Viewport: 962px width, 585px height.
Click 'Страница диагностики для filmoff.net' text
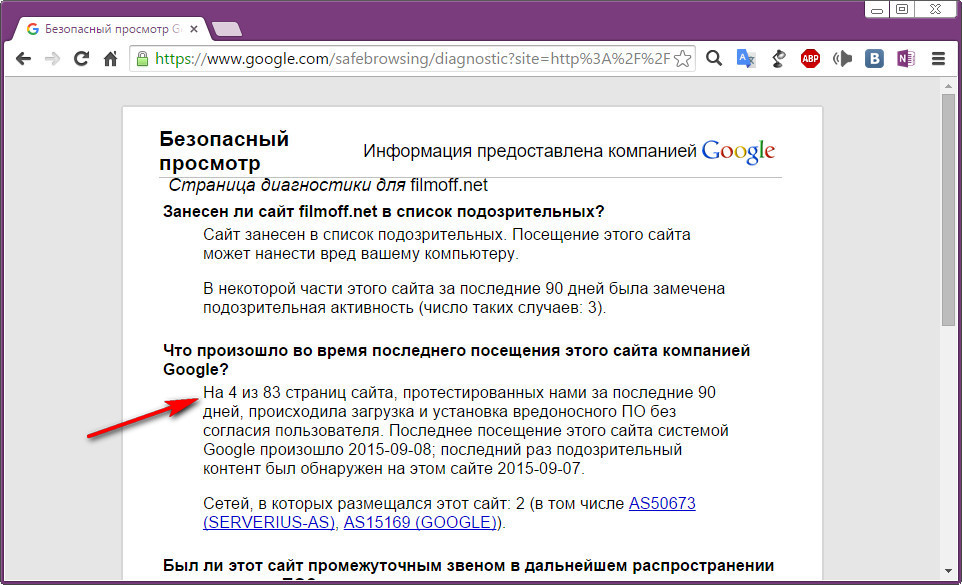pyautogui.click(x=328, y=185)
